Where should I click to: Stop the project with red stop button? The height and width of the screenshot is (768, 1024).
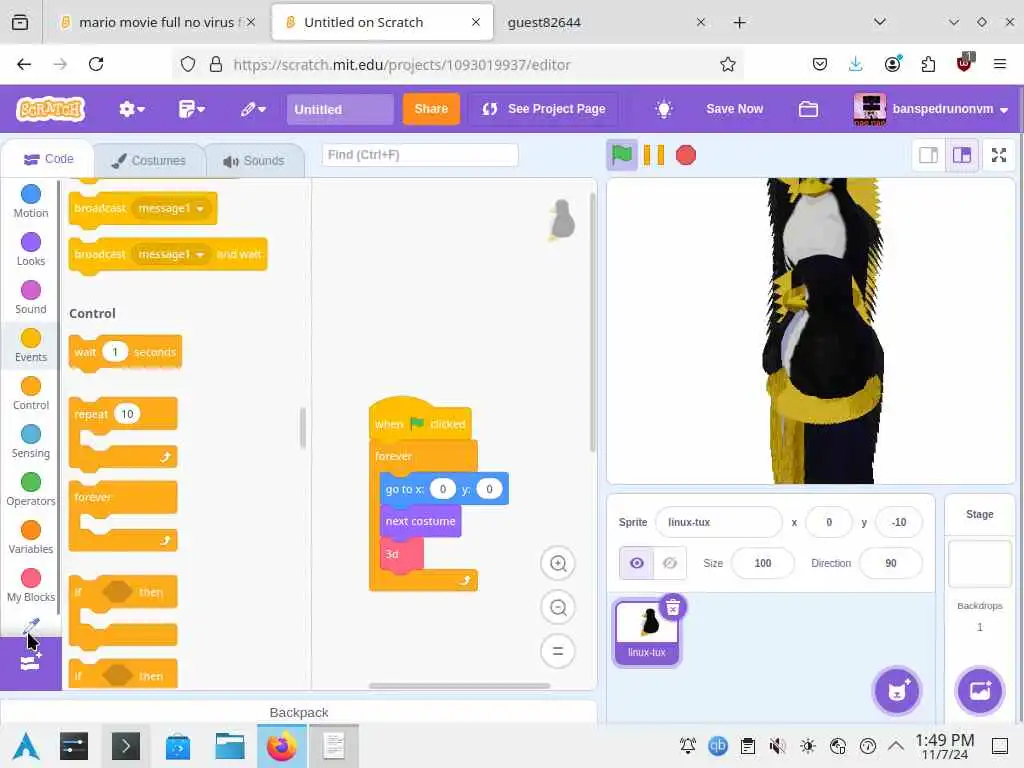[x=686, y=155]
